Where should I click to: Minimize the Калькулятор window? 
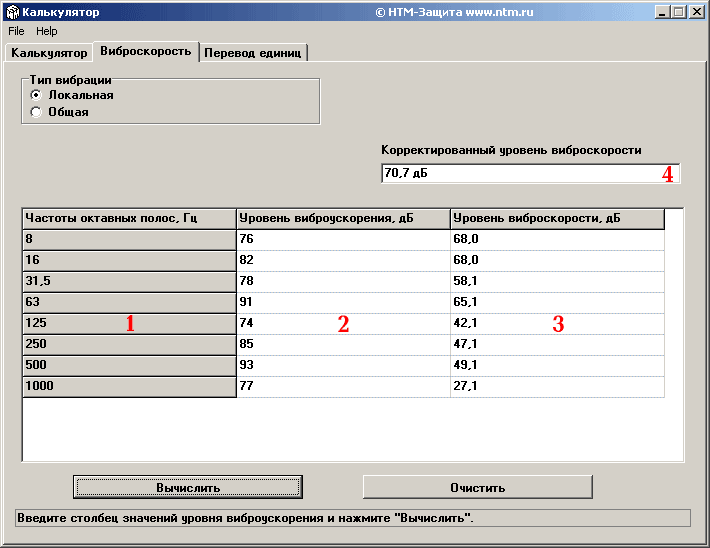(662, 12)
